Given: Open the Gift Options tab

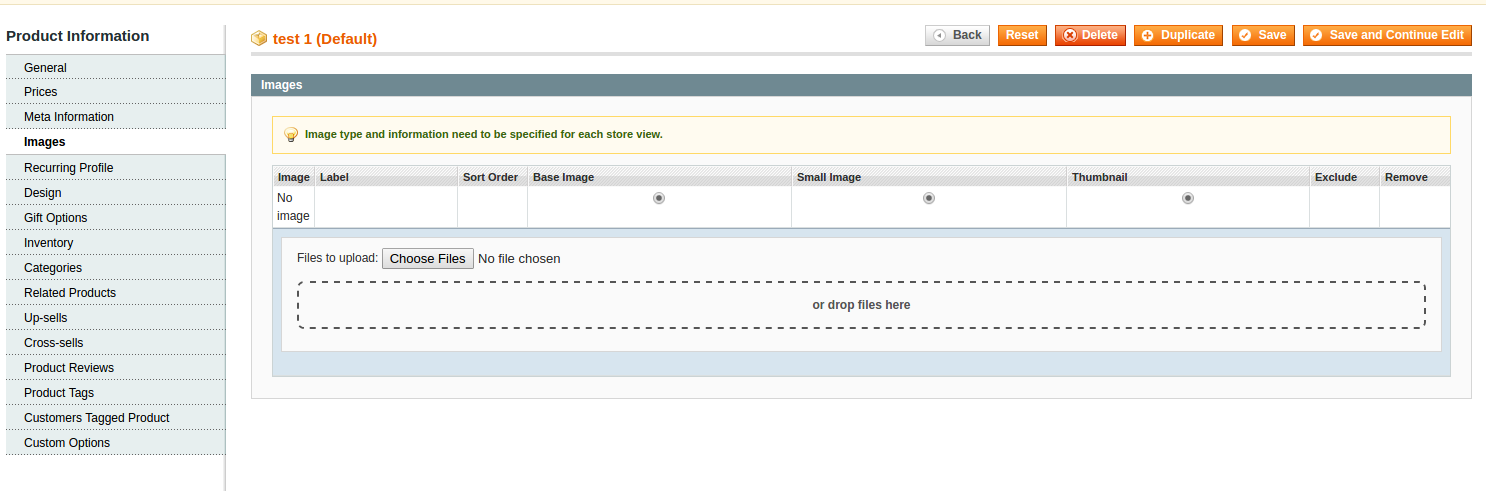Looking at the screenshot, I should pyautogui.click(x=116, y=218).
